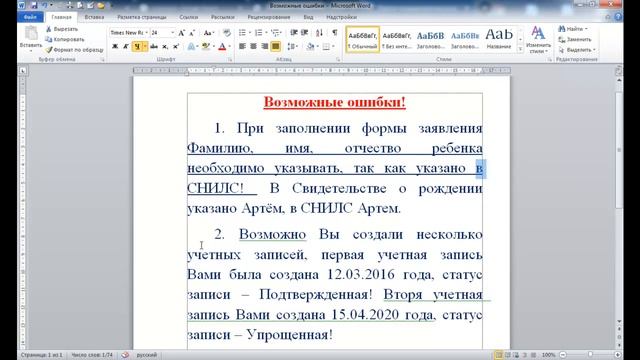This screenshot has width=640, height=360.
Task: Switch to Print Layout view in status bar
Action: (498, 355)
